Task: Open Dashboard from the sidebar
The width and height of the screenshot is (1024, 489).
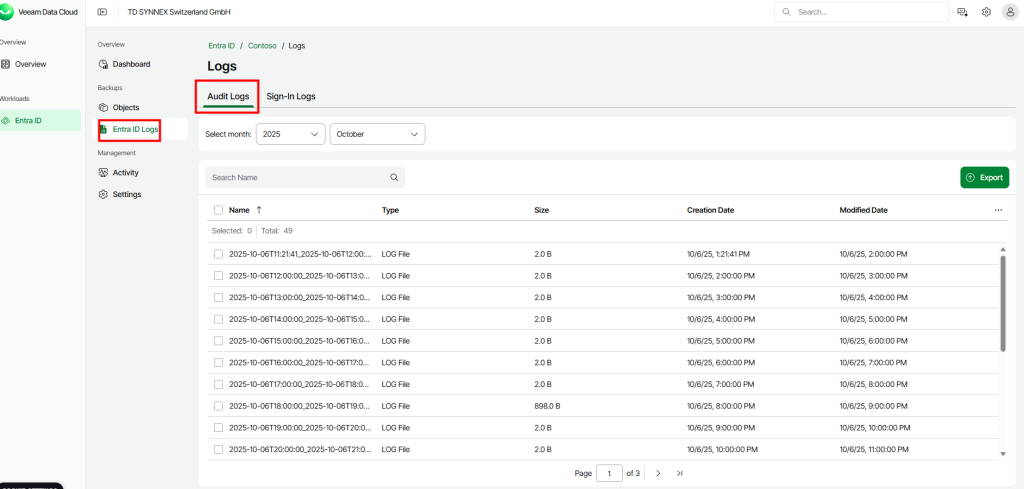Action: click(x=130, y=64)
